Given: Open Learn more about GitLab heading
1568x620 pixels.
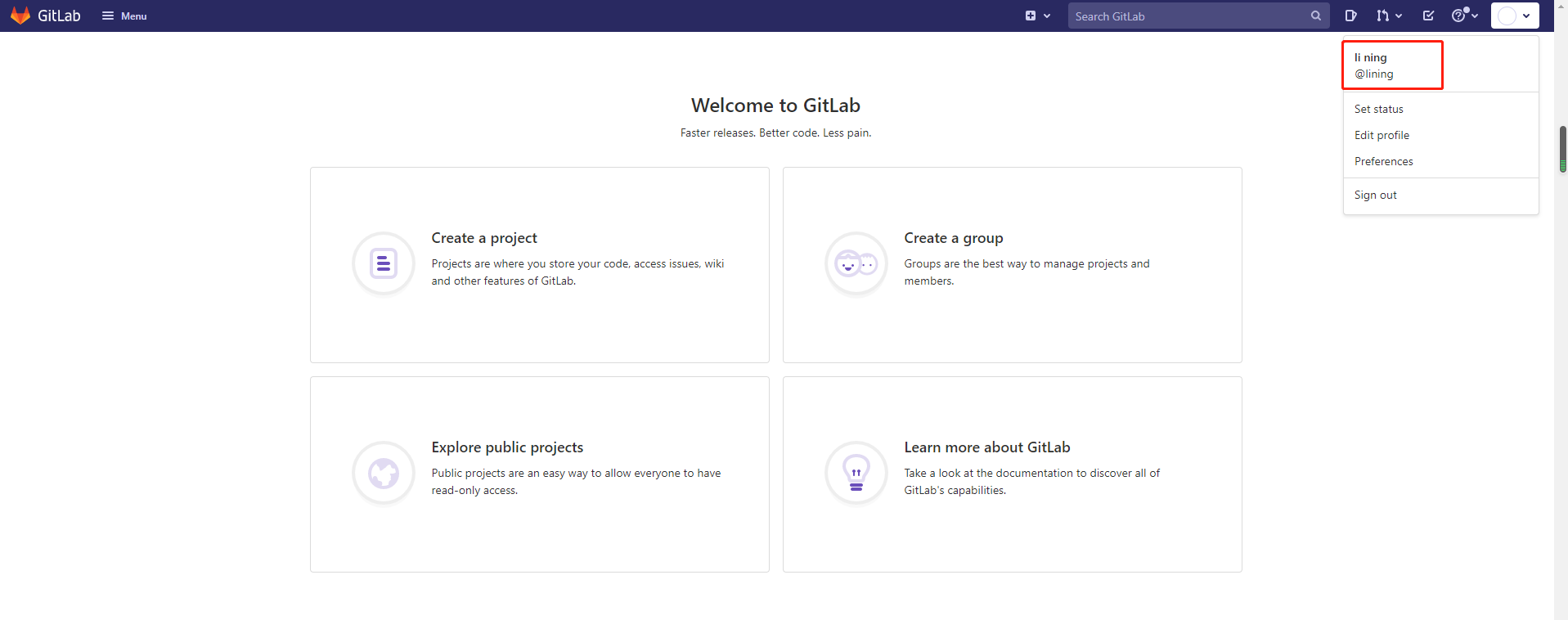Looking at the screenshot, I should point(986,447).
